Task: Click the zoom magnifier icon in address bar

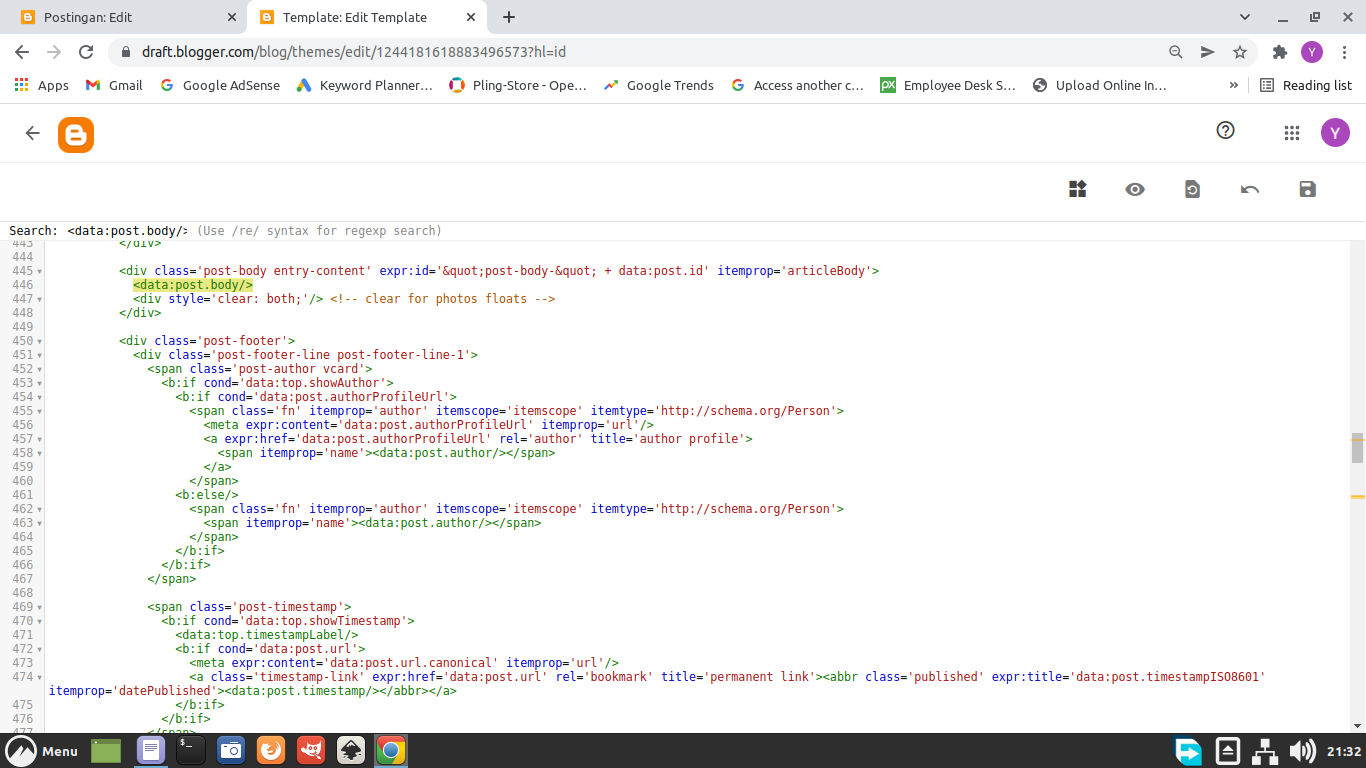Action: 1176,52
